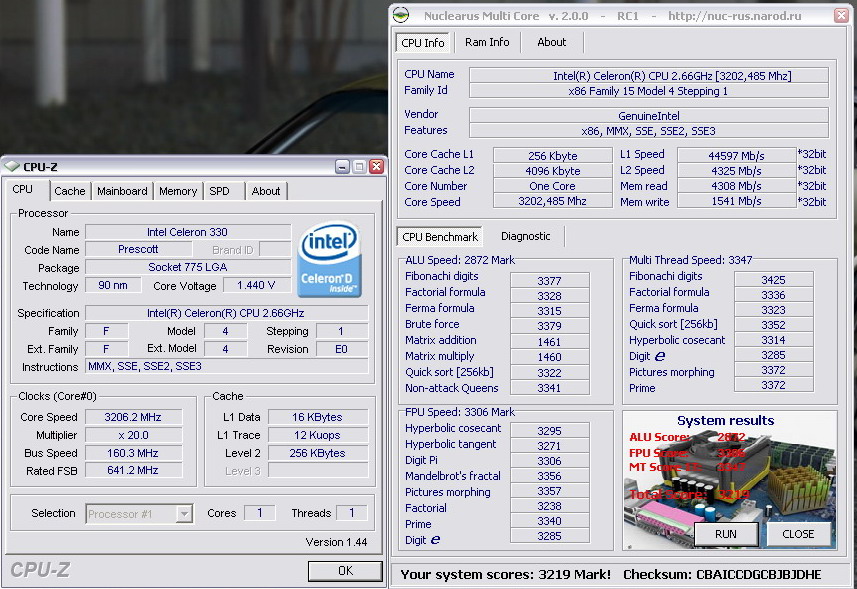Click the L2 Speed 4325 Mb/s value

(736, 170)
